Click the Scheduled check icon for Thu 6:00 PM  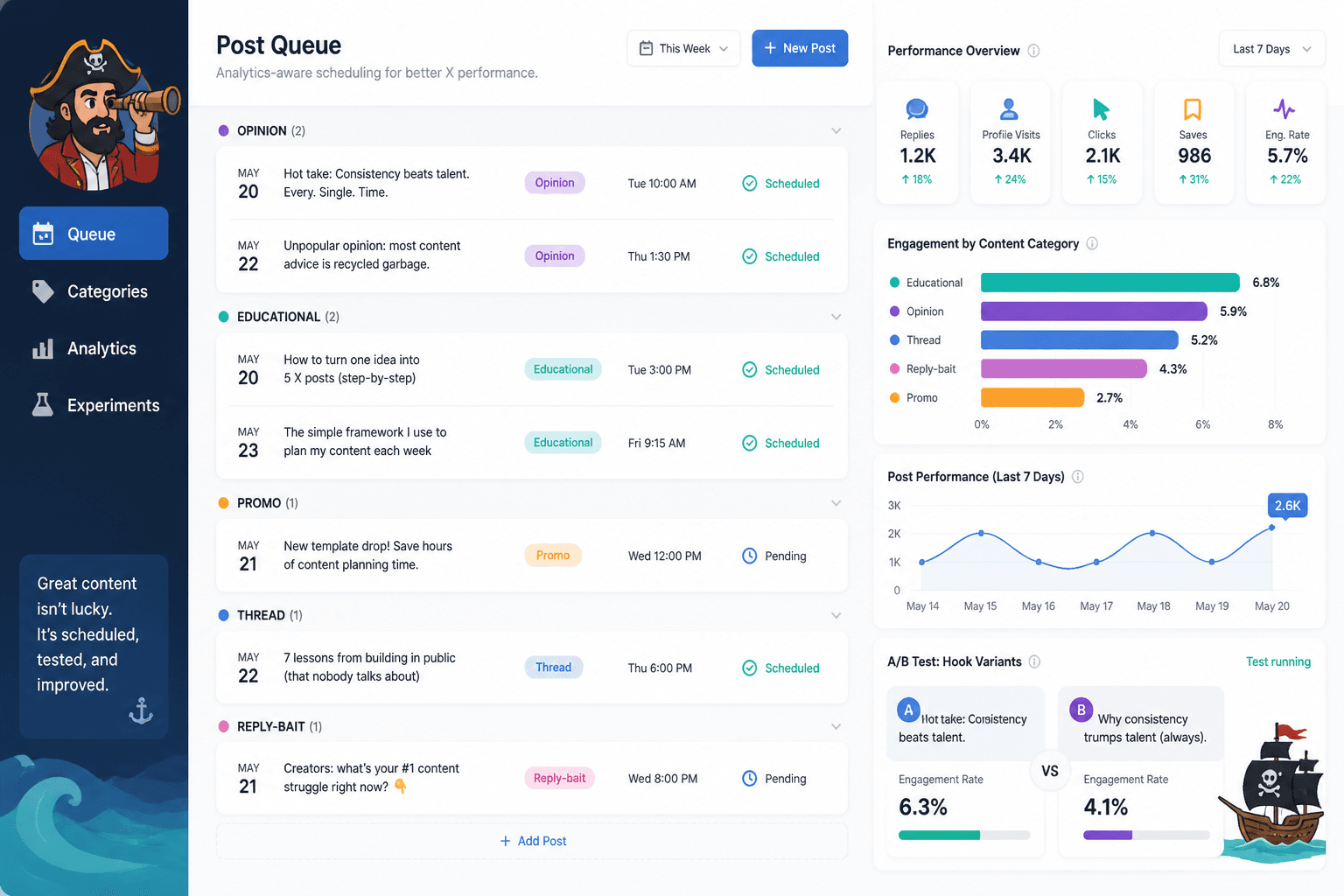[750, 668]
